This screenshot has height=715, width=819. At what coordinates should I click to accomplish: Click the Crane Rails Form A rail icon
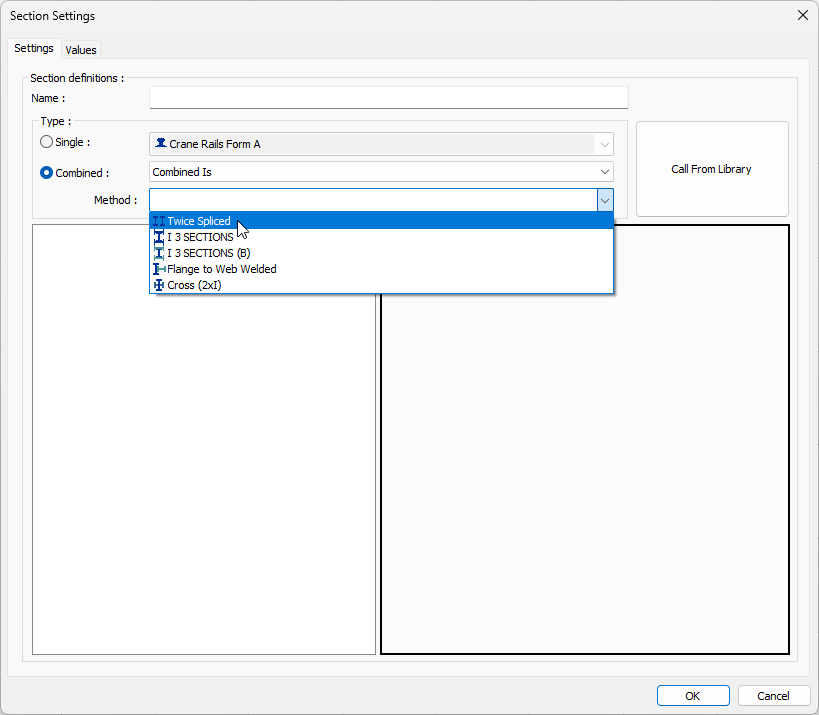point(160,144)
